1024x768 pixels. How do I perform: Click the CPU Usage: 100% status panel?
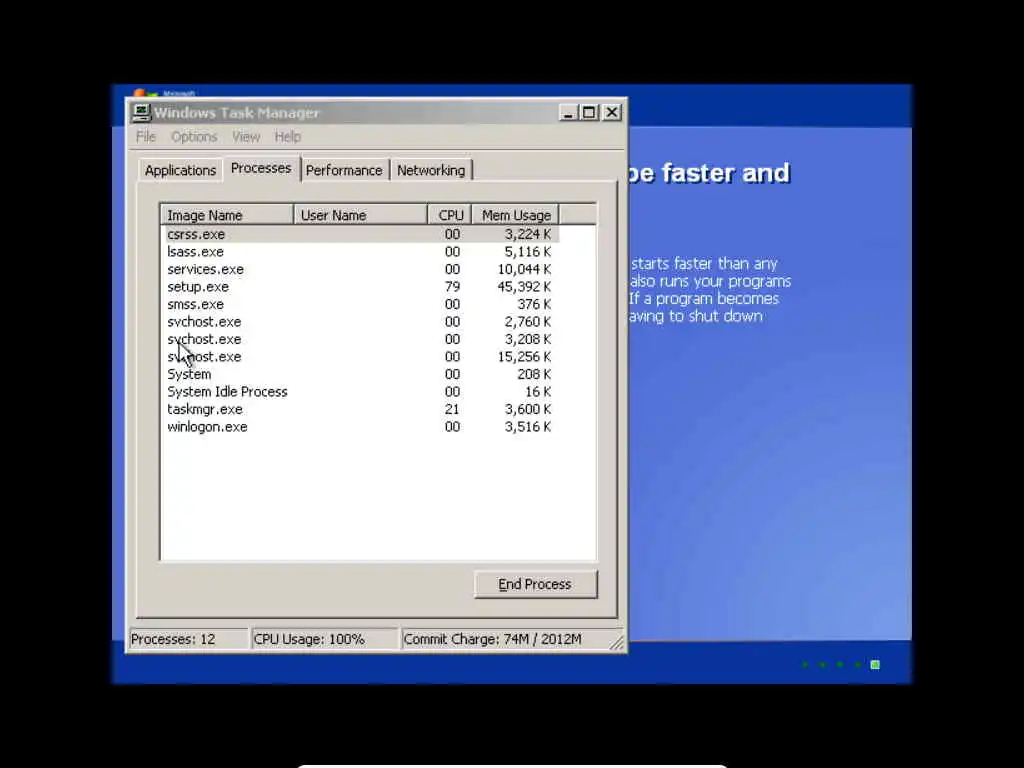point(325,639)
